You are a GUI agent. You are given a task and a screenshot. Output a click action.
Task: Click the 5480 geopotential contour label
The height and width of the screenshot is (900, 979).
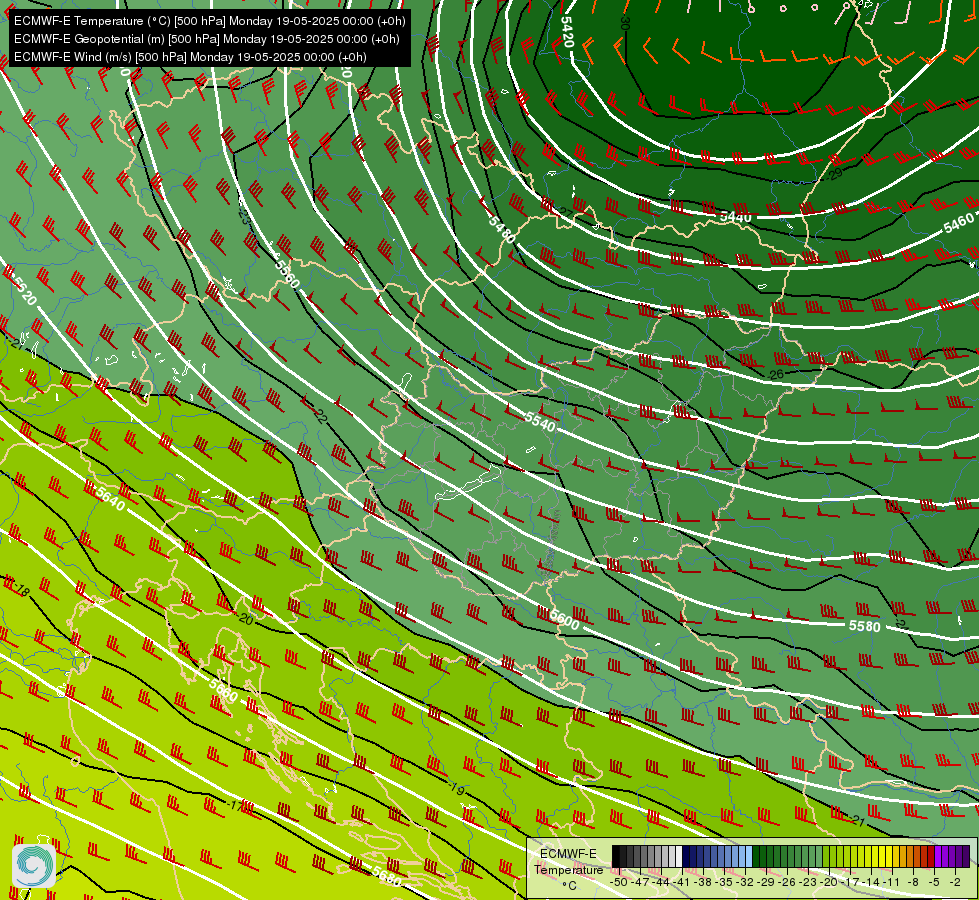[x=503, y=229]
